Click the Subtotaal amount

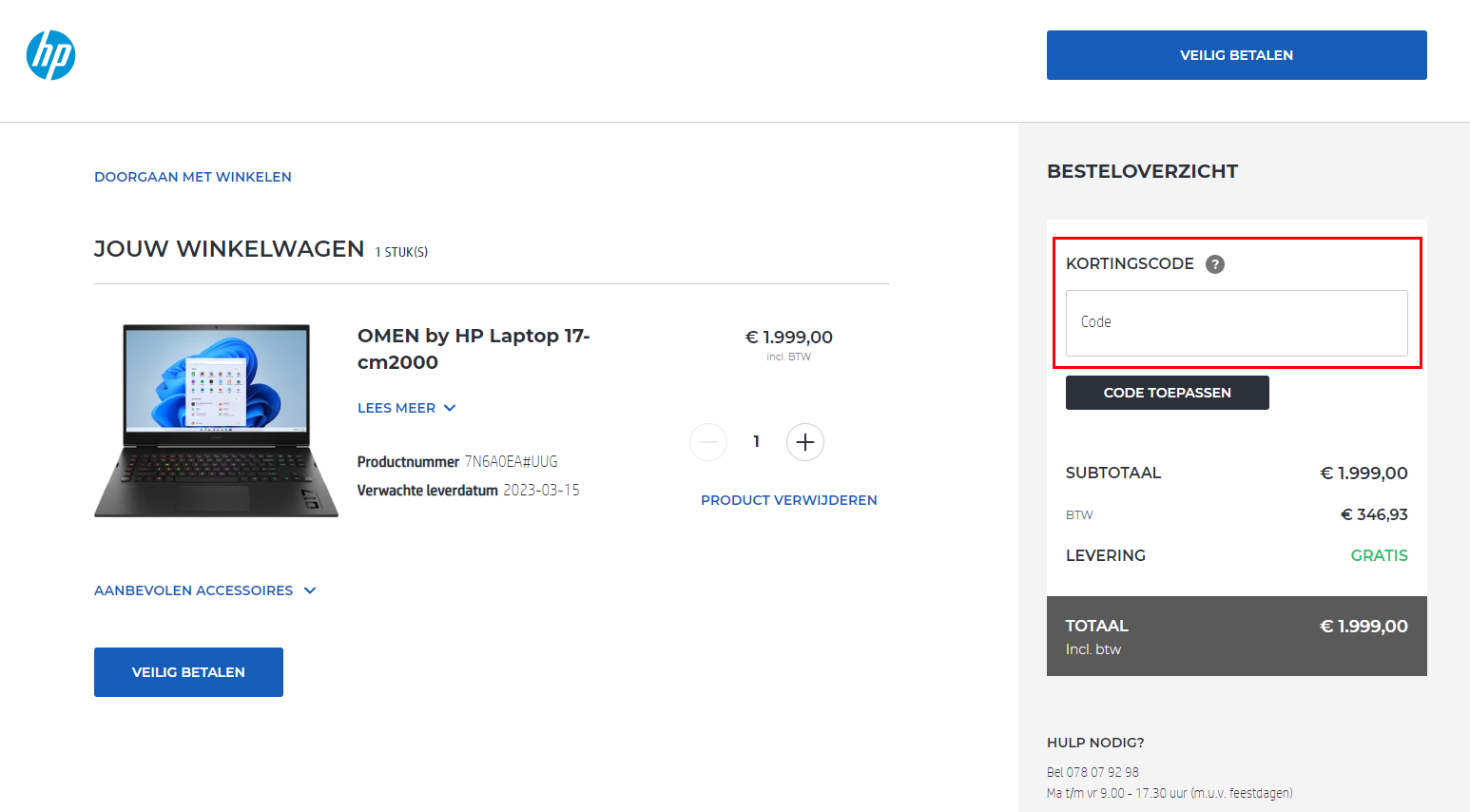[1364, 474]
